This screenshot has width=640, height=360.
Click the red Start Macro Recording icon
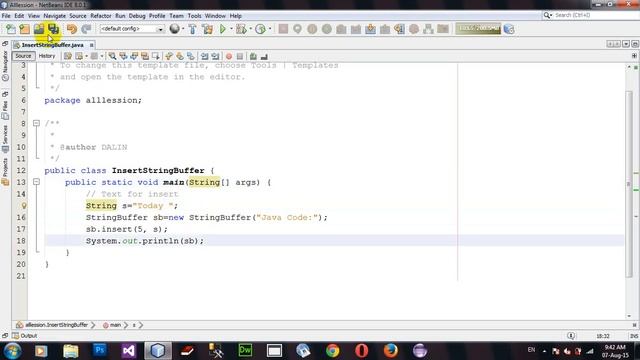(x=229, y=56)
